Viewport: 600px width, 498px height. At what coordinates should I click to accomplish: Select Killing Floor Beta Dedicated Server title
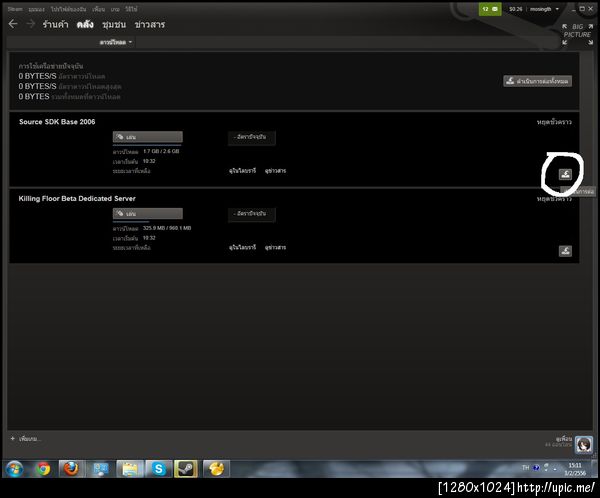tap(77, 198)
